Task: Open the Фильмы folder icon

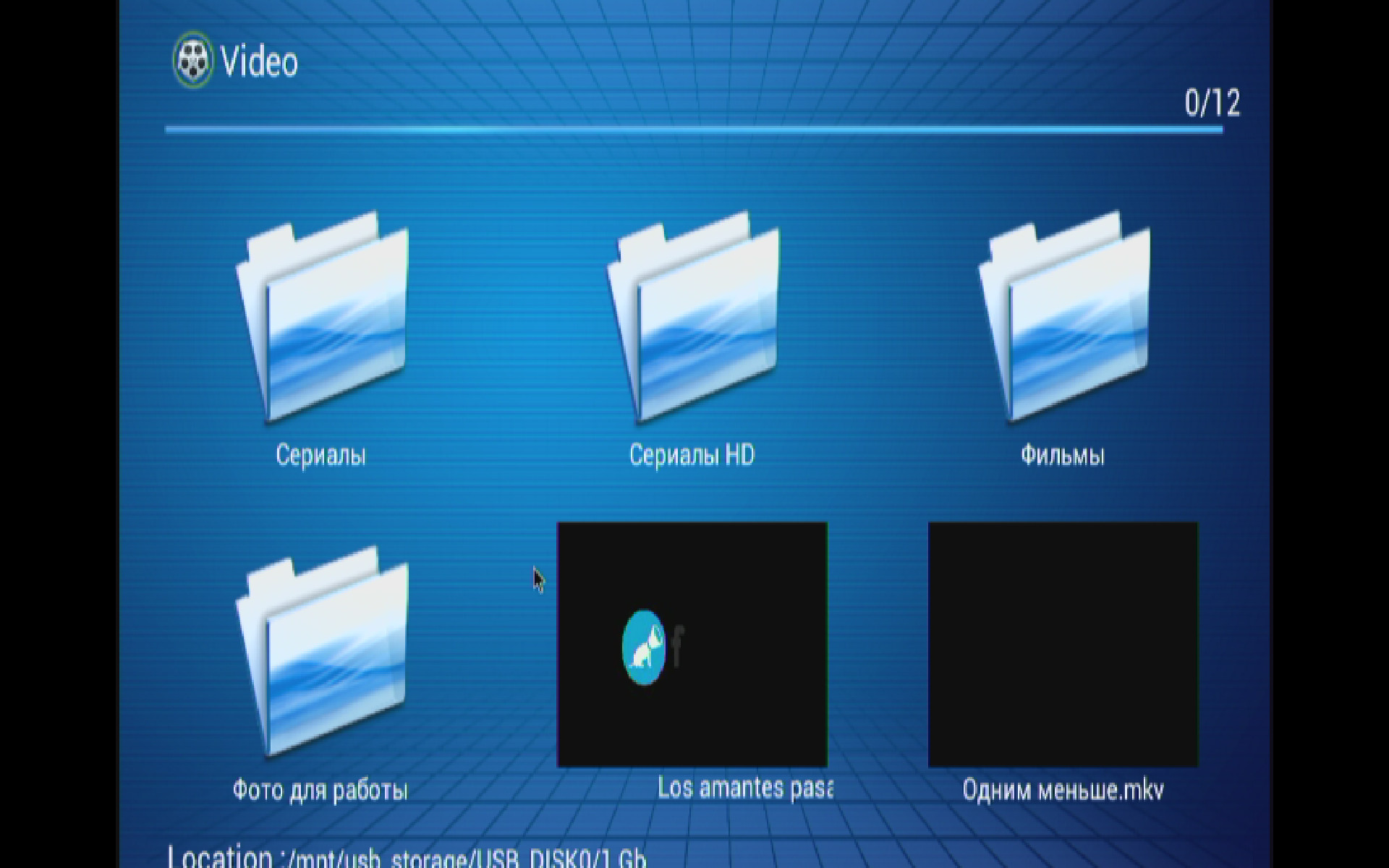Action: click(1064, 317)
